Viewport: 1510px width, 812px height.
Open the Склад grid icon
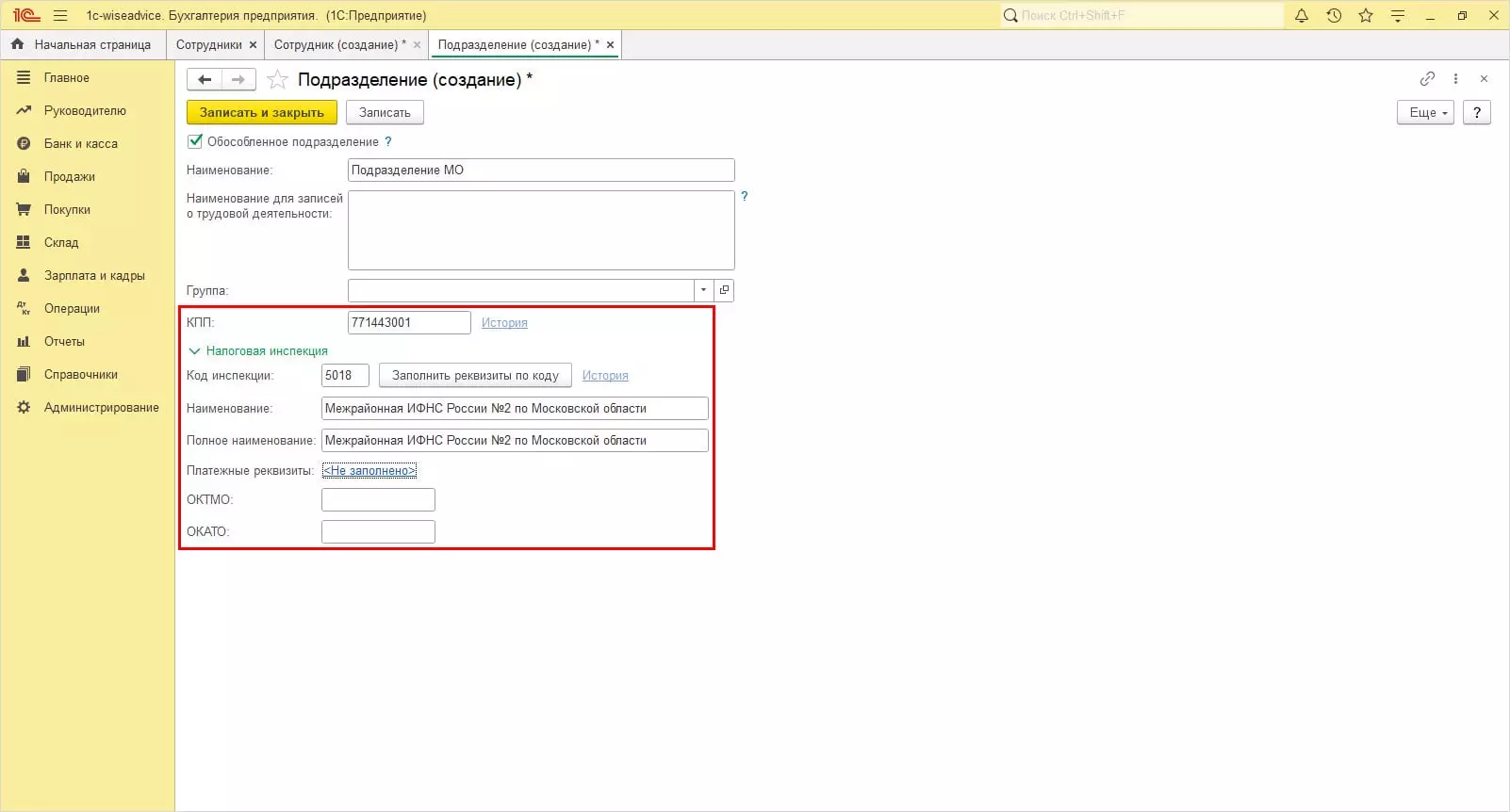24,242
